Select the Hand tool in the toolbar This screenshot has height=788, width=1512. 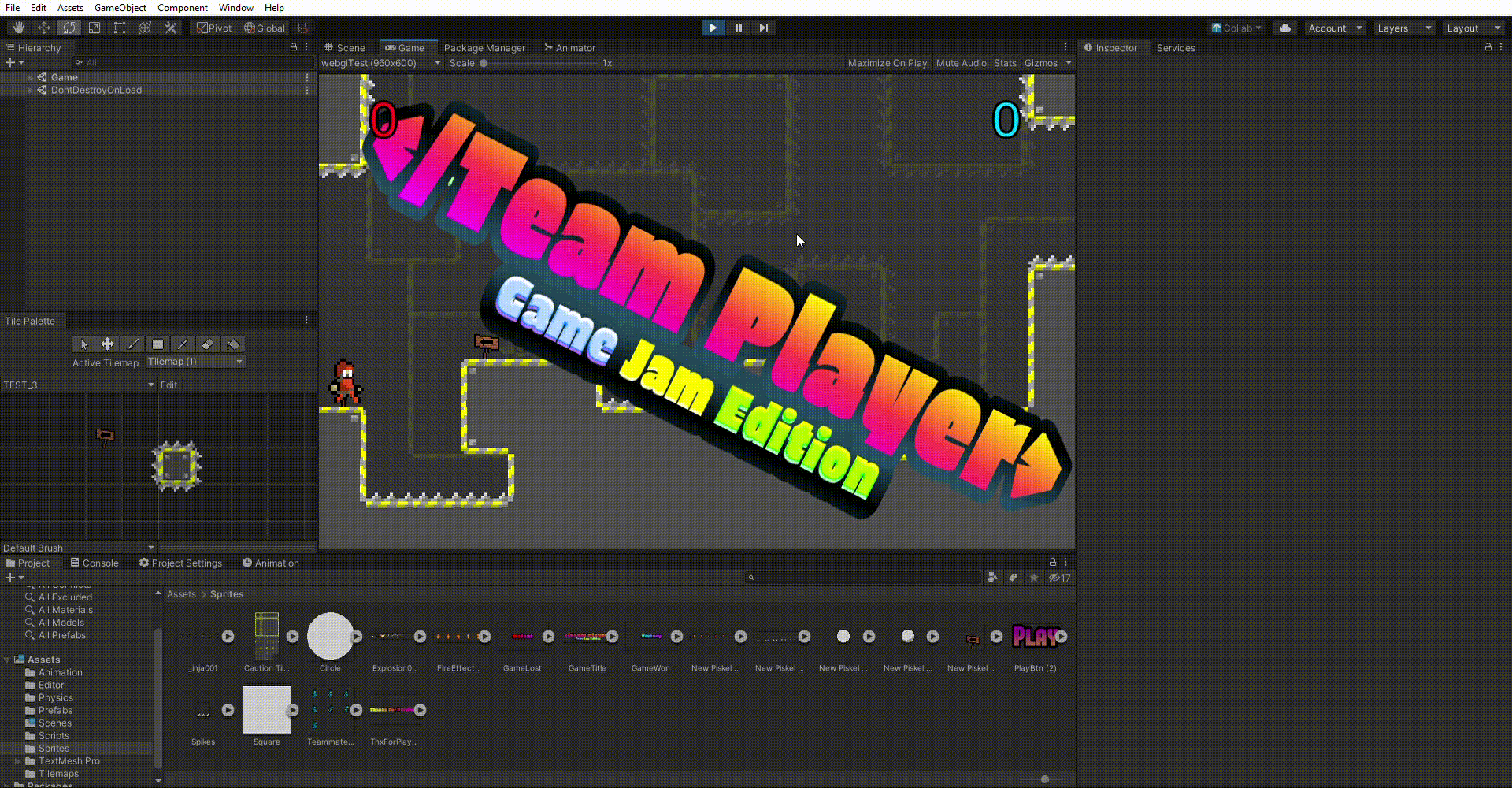tap(19, 28)
